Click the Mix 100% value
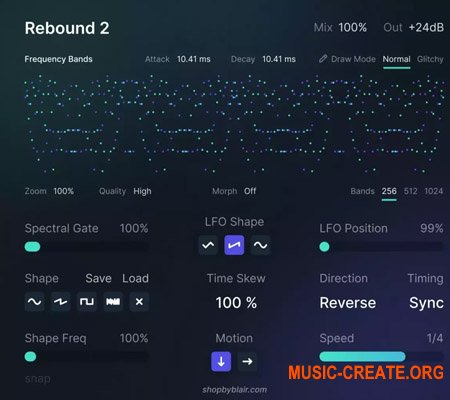450x400 pixels. point(353,28)
